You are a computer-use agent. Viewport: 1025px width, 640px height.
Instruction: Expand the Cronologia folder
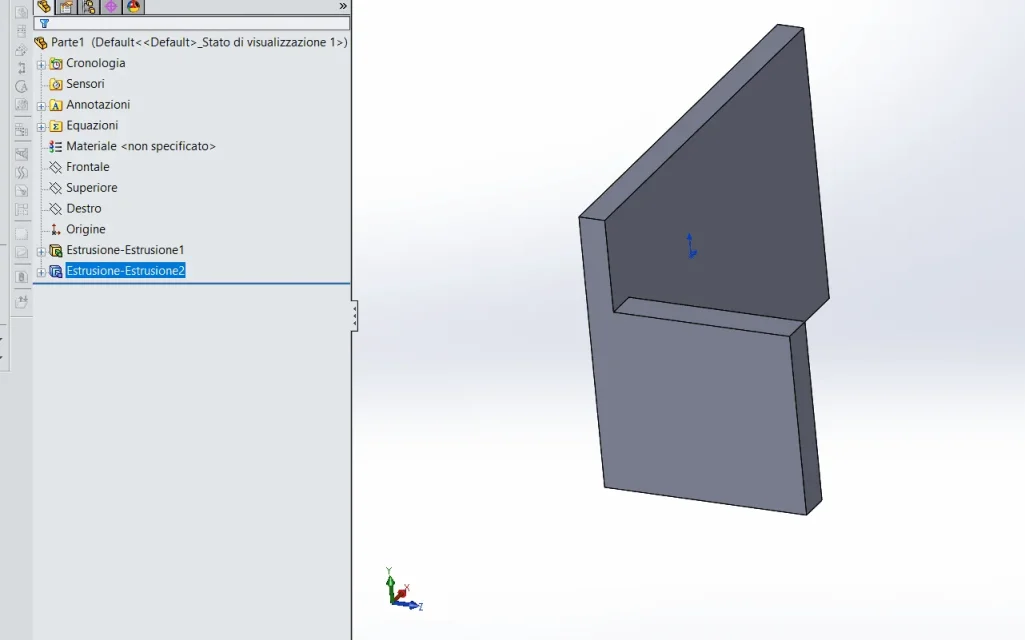pyautogui.click(x=41, y=64)
